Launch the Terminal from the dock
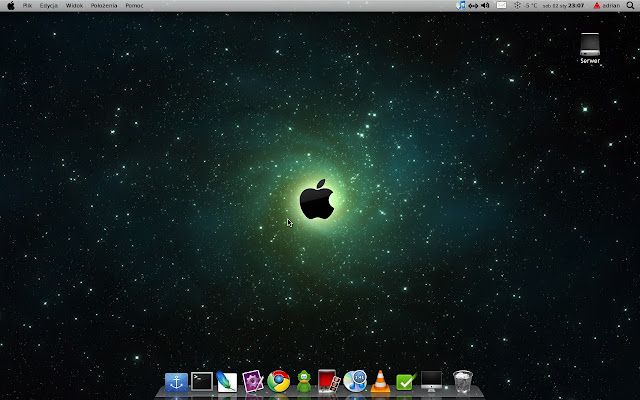Screen dimensions: 640x400 click(x=202, y=382)
